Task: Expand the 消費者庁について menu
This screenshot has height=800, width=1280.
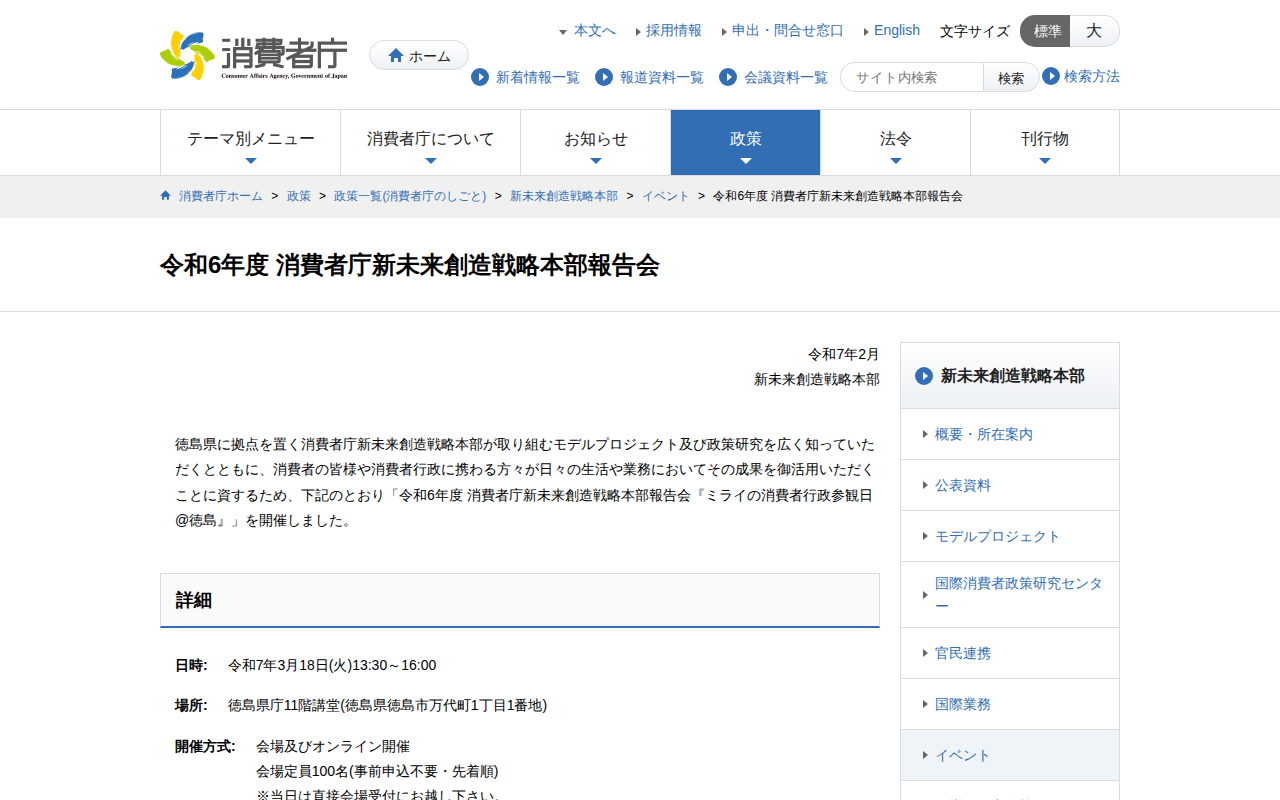Action: (430, 142)
